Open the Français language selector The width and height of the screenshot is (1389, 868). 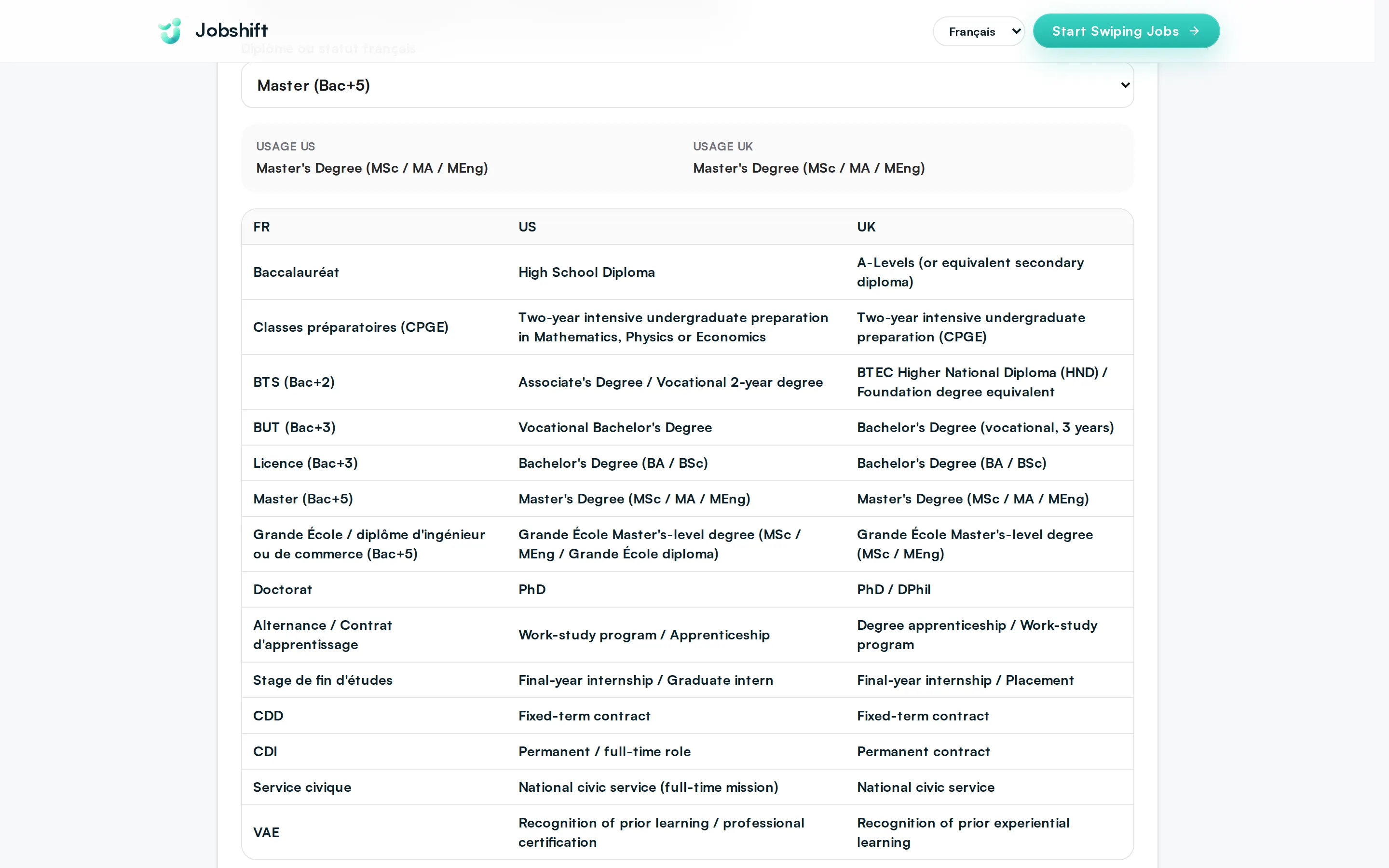979,31
